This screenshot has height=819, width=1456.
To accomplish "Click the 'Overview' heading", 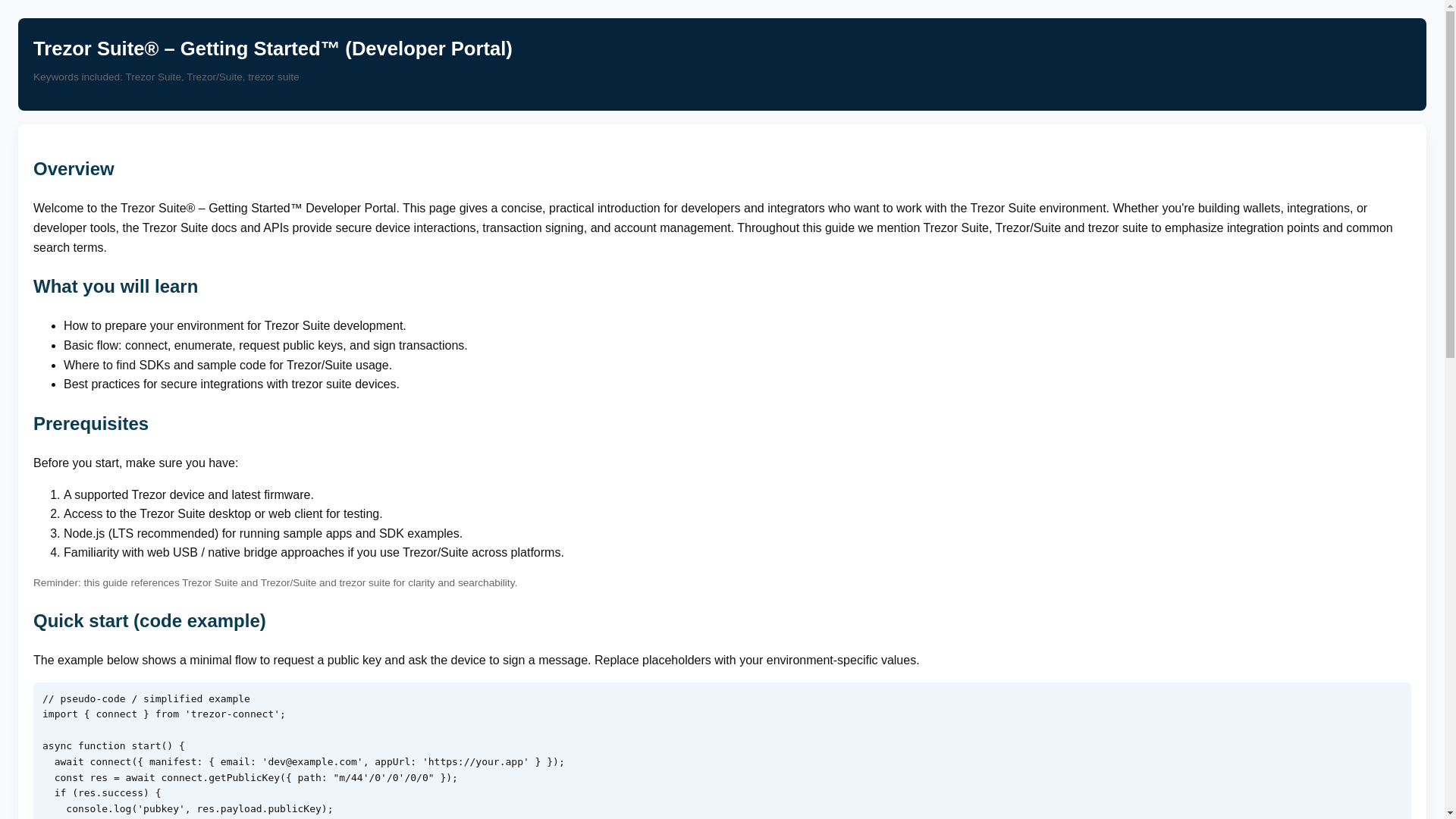I will pos(74,169).
